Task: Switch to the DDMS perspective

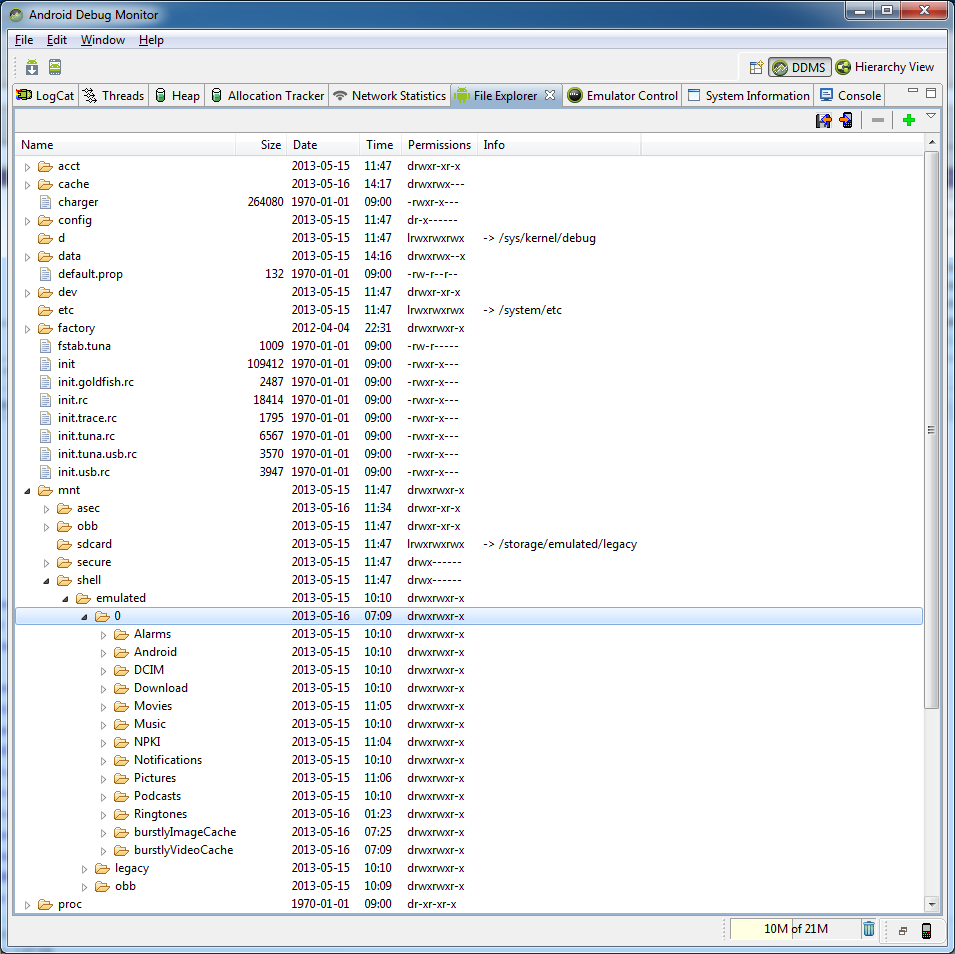Action: tap(800, 67)
